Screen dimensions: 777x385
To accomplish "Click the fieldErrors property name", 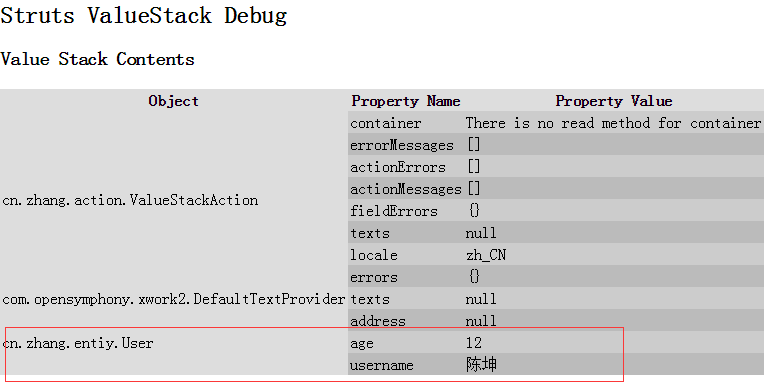I will coord(394,211).
